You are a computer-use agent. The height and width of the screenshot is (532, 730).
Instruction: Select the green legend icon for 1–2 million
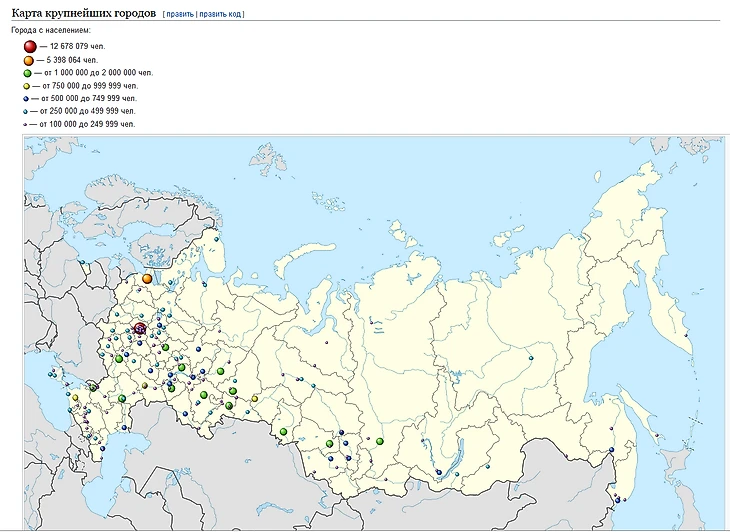(x=29, y=73)
